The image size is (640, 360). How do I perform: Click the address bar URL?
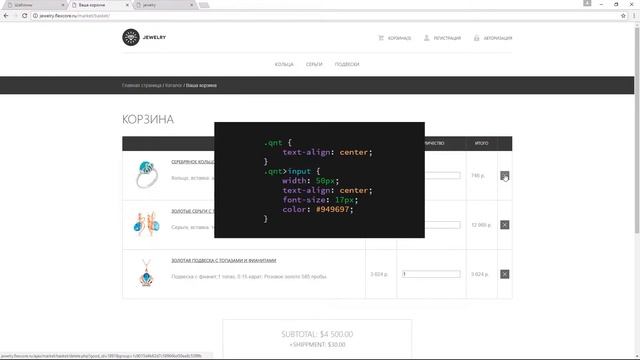75,16
